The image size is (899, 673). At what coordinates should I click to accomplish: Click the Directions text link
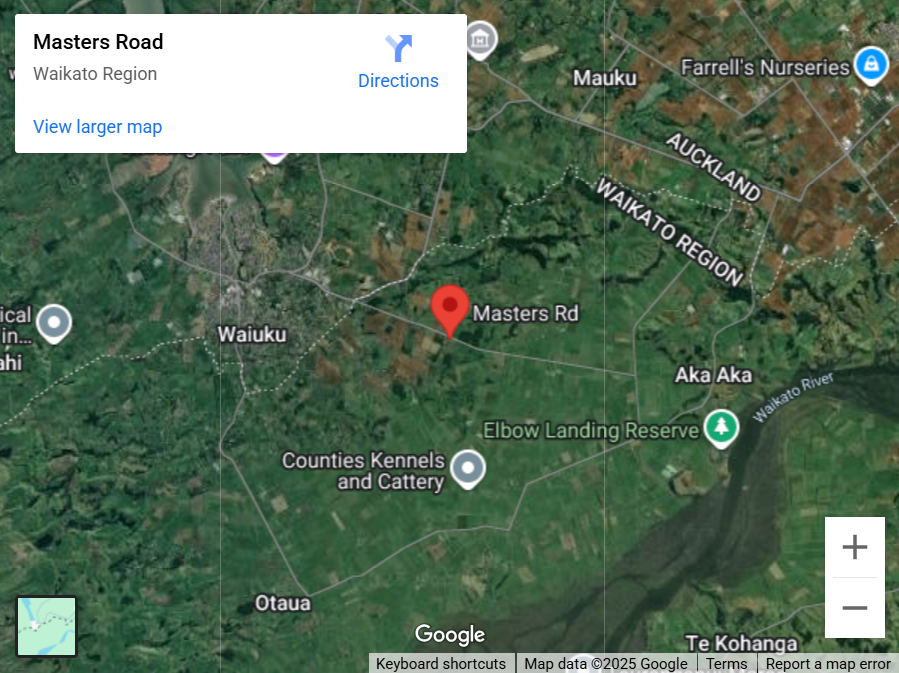(x=398, y=81)
